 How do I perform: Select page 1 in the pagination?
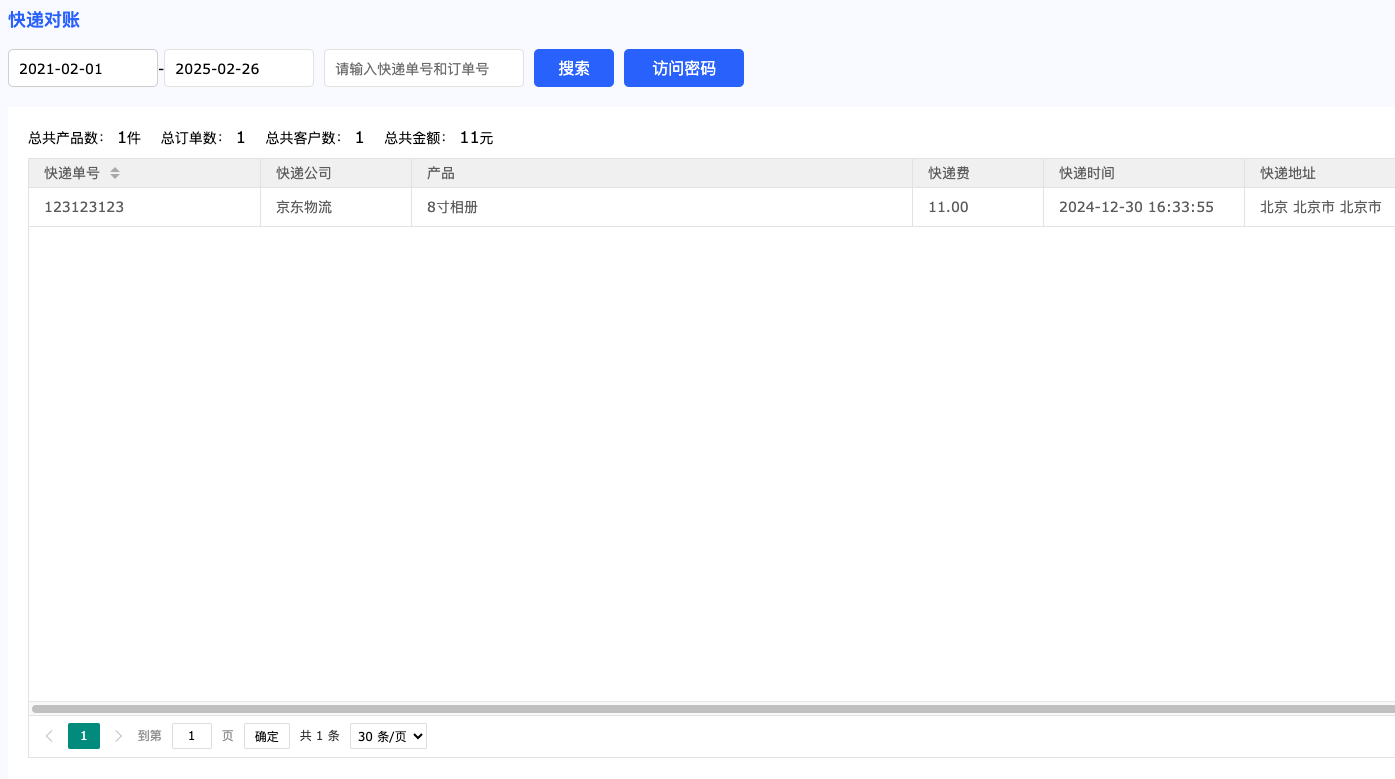84,736
